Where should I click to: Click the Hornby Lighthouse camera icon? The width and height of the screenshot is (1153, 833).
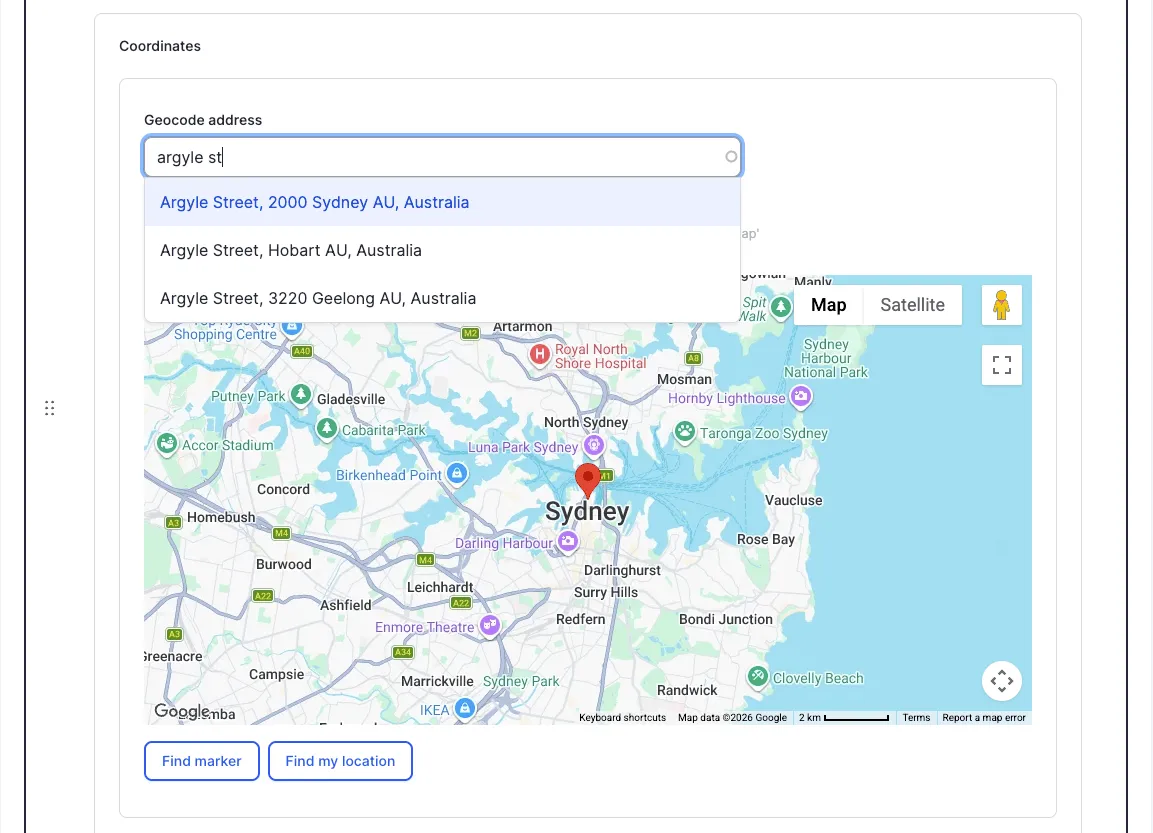coord(801,397)
